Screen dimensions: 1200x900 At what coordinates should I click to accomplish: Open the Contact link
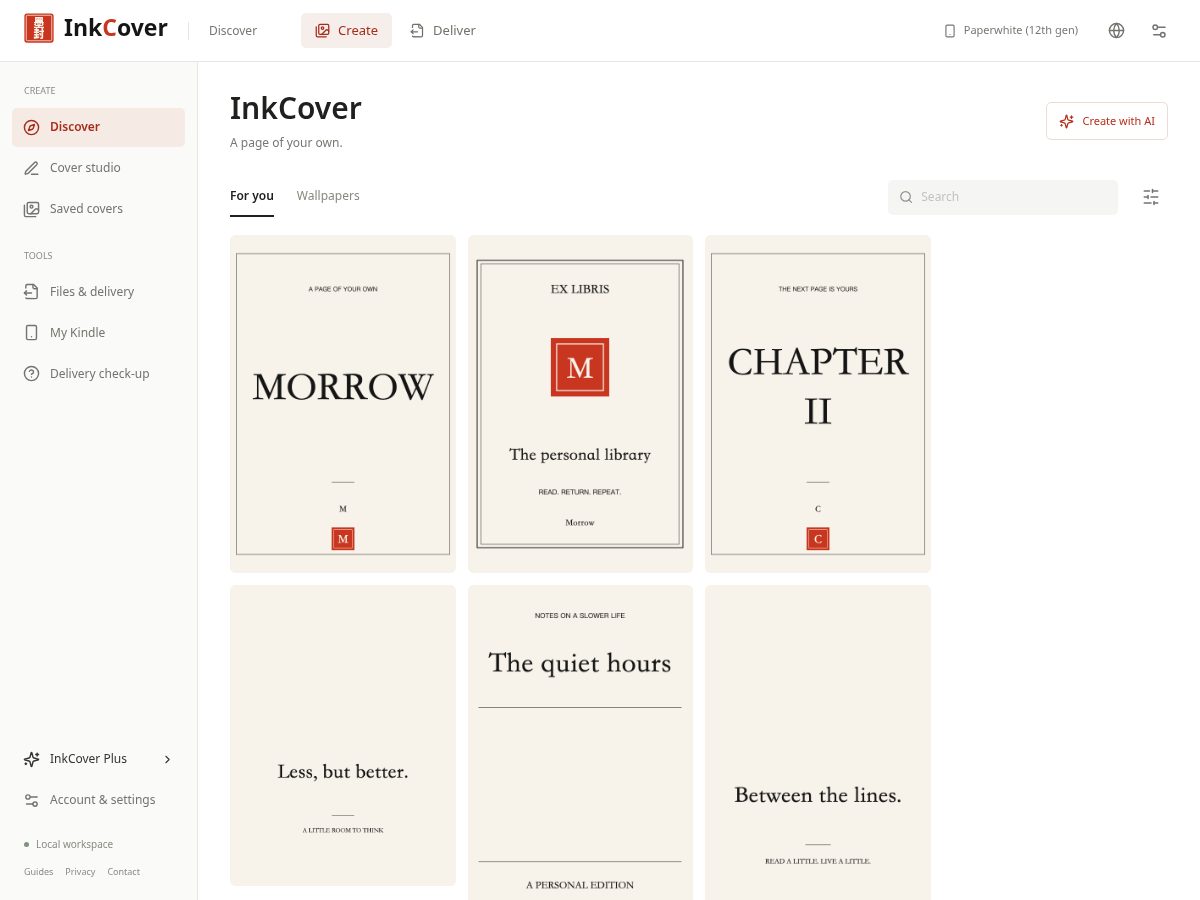(x=124, y=872)
